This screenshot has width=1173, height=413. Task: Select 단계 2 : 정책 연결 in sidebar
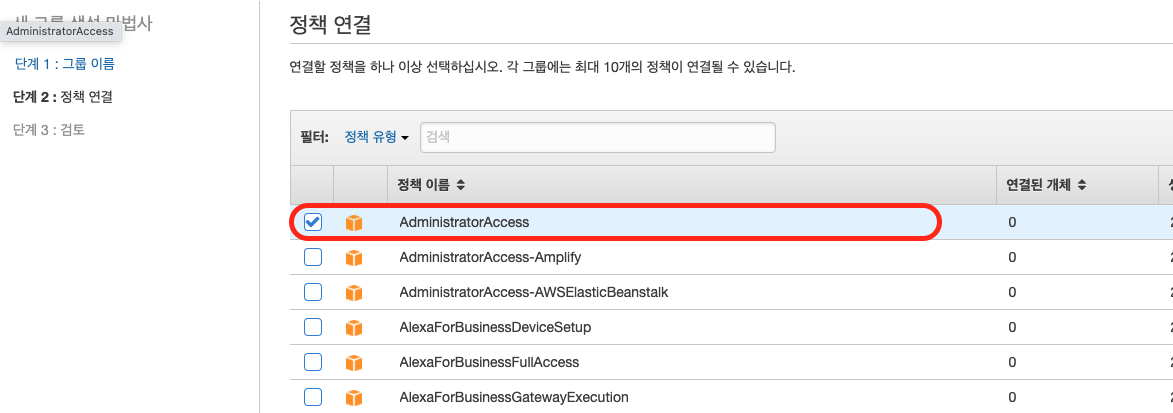click(x=64, y=97)
